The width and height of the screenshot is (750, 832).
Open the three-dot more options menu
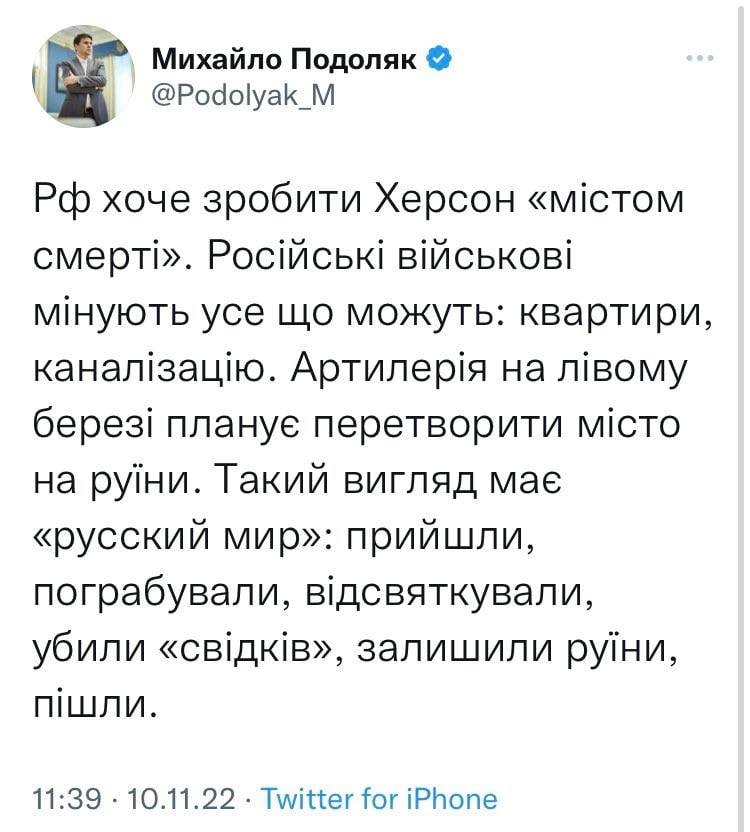[699, 59]
